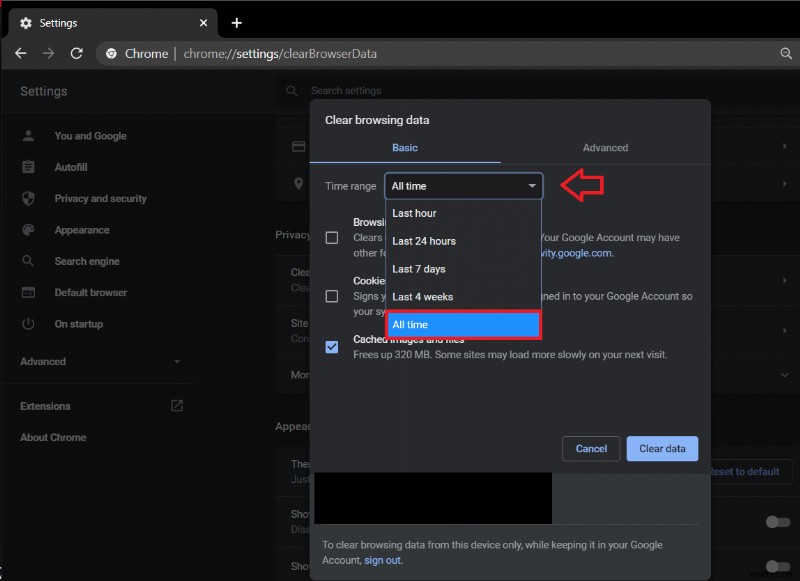Viewport: 800px width, 581px height.
Task: Click the browser back arrow
Action: (x=20, y=53)
